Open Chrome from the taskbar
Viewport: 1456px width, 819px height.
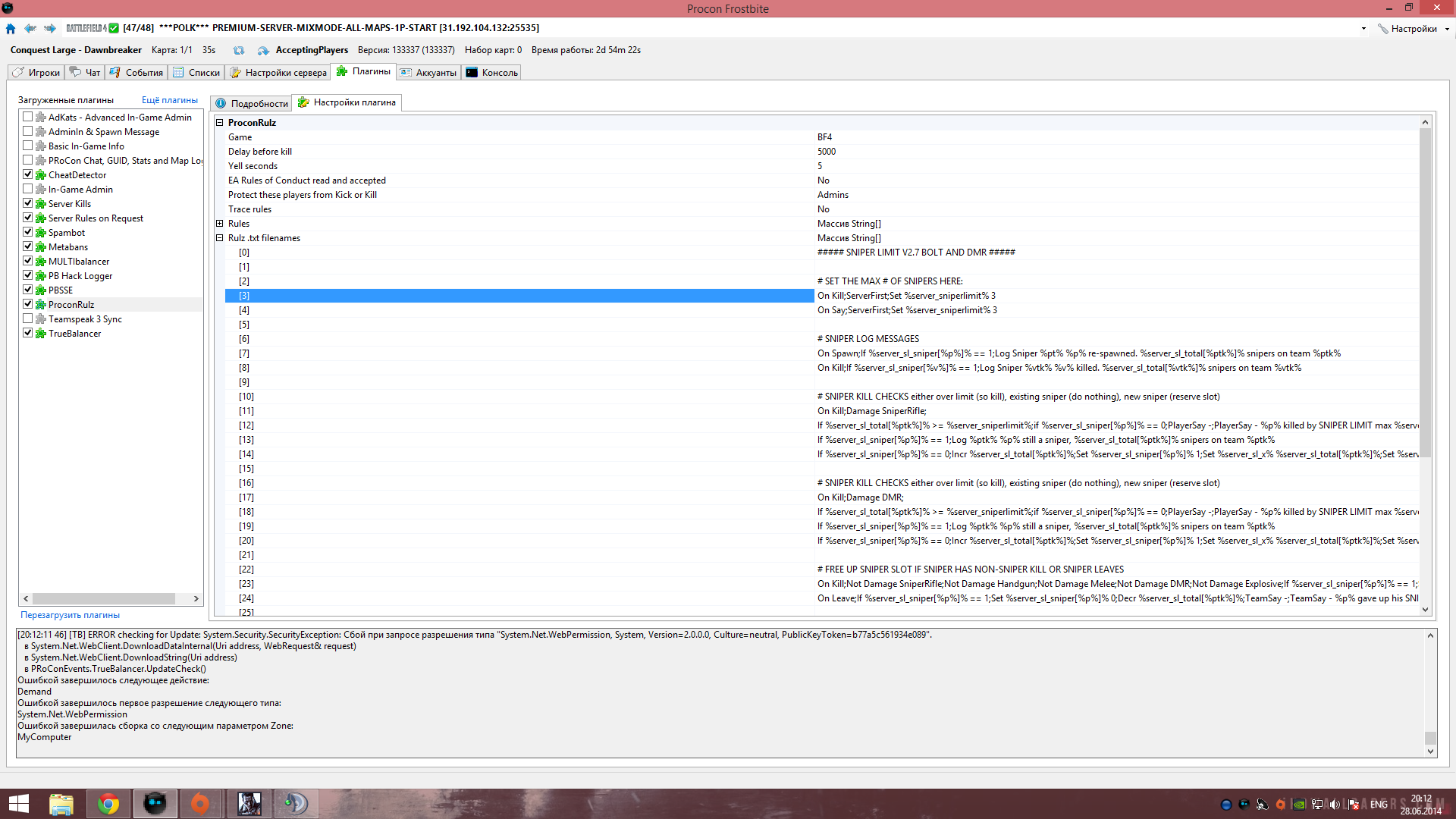tap(108, 803)
